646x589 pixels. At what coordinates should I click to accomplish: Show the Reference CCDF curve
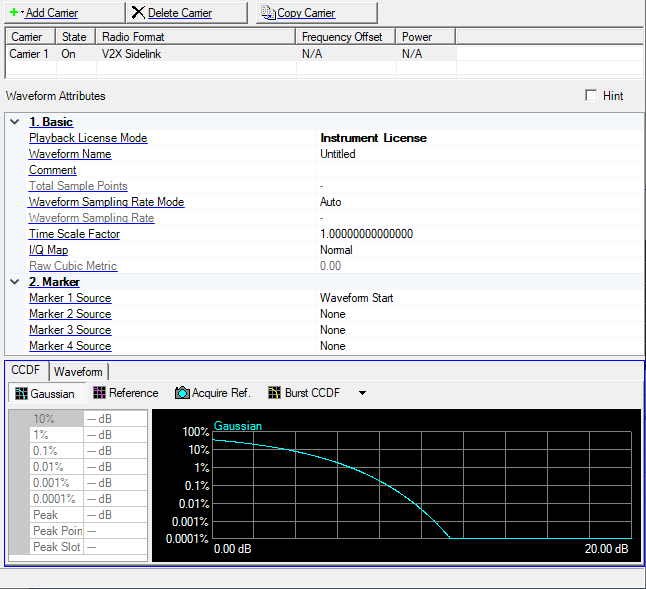[x=99, y=393]
